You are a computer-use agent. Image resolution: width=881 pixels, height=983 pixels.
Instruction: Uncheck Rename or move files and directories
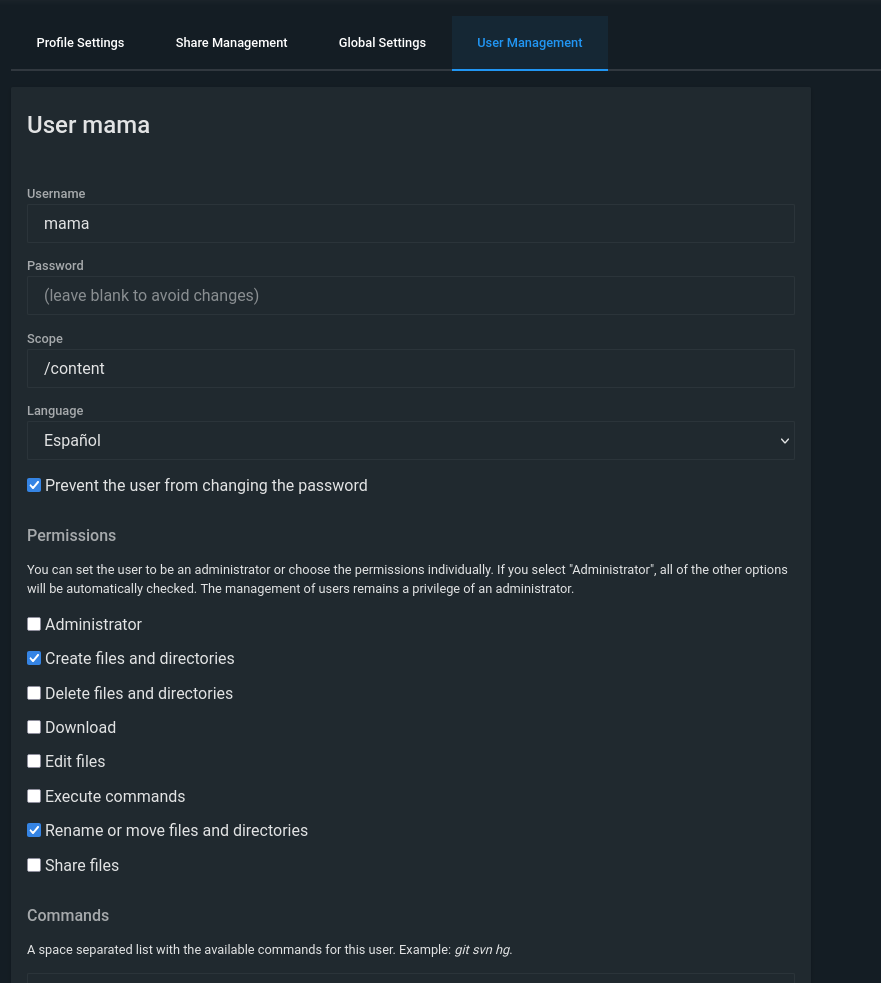point(34,830)
